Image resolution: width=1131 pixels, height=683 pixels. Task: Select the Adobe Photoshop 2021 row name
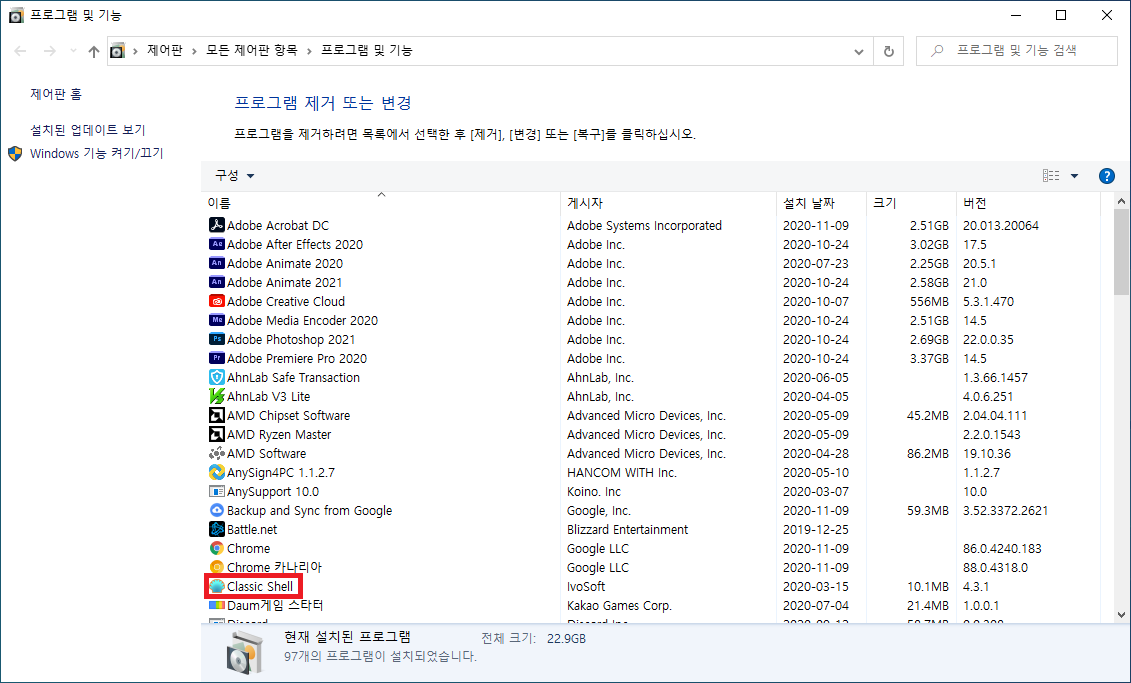(x=291, y=339)
